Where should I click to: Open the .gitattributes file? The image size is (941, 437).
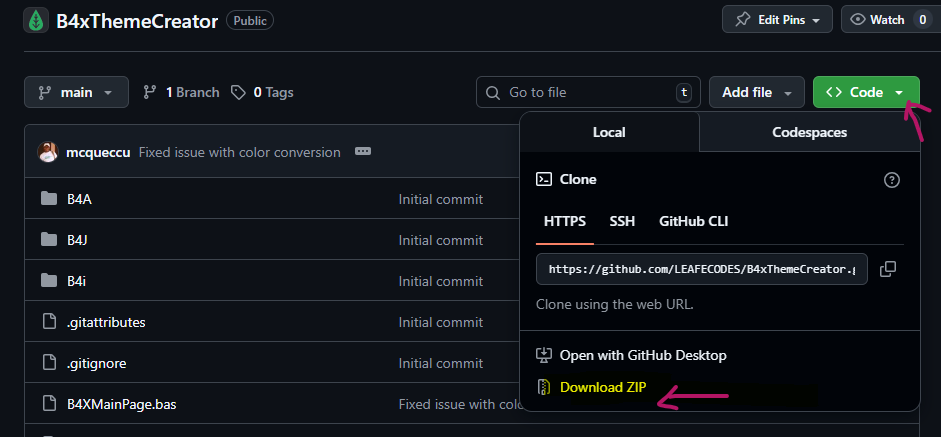[x=106, y=322]
